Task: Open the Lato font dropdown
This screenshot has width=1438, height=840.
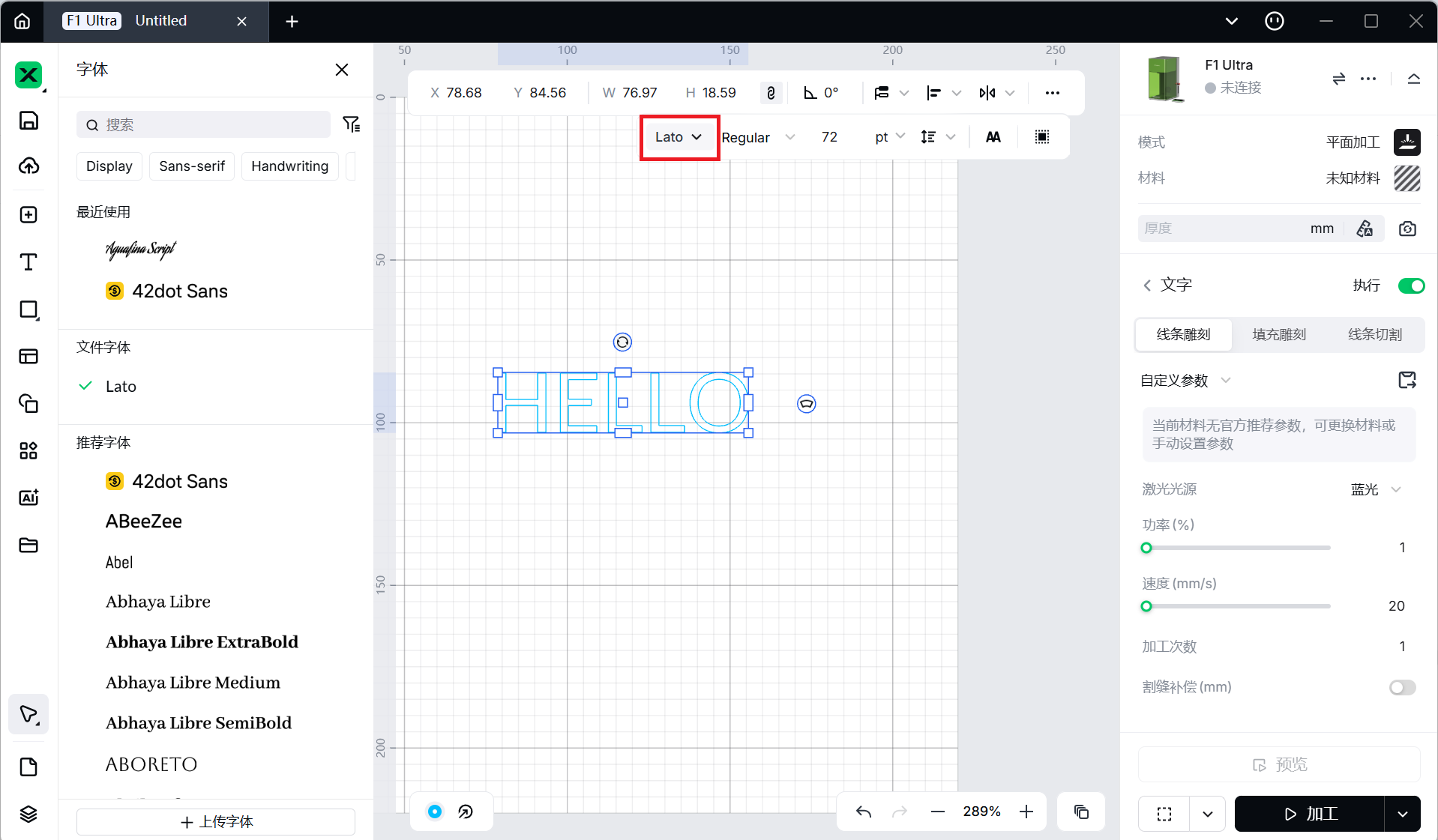Action: pyautogui.click(x=679, y=137)
